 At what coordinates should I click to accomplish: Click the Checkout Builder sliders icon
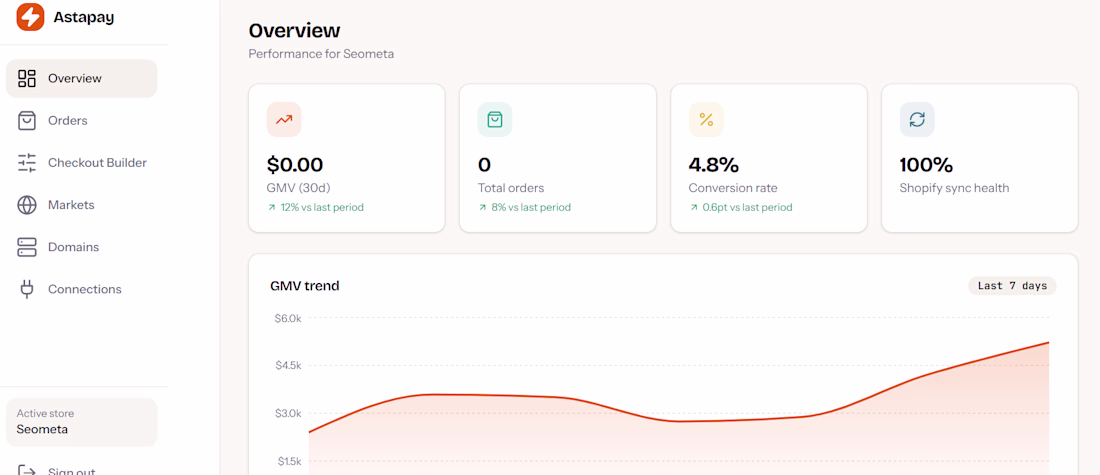(x=27, y=163)
